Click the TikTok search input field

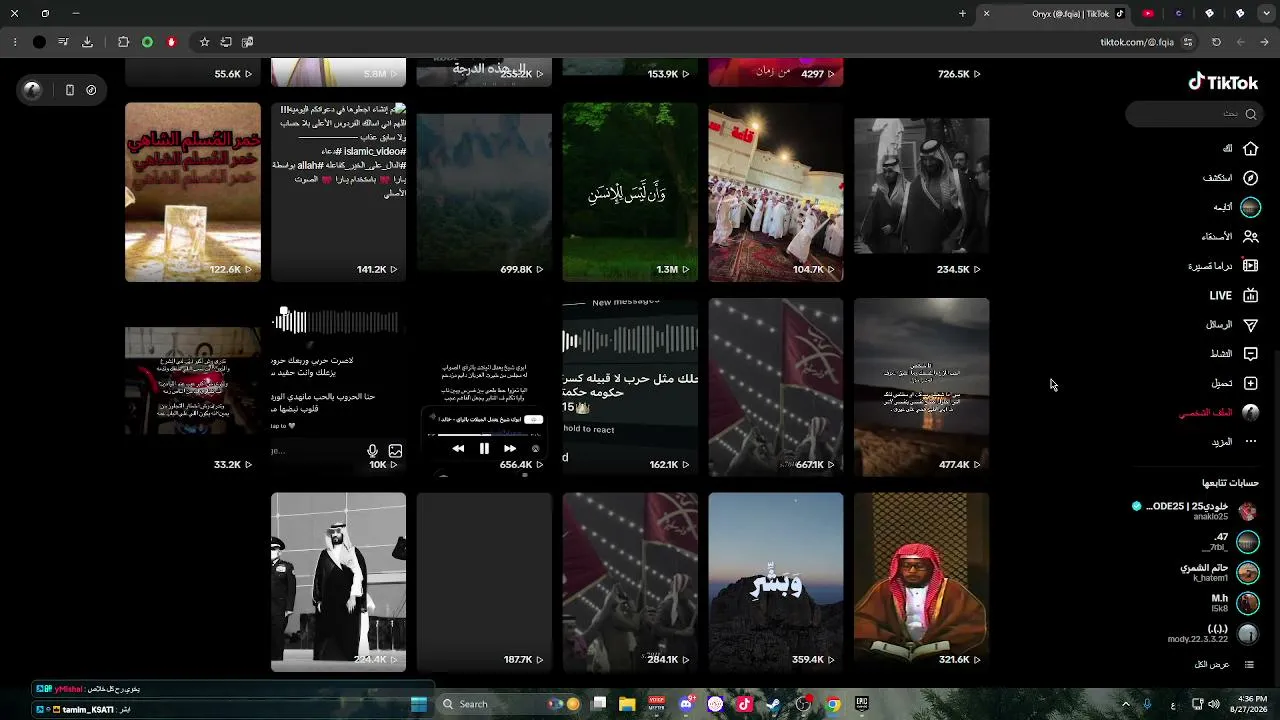point(1193,114)
